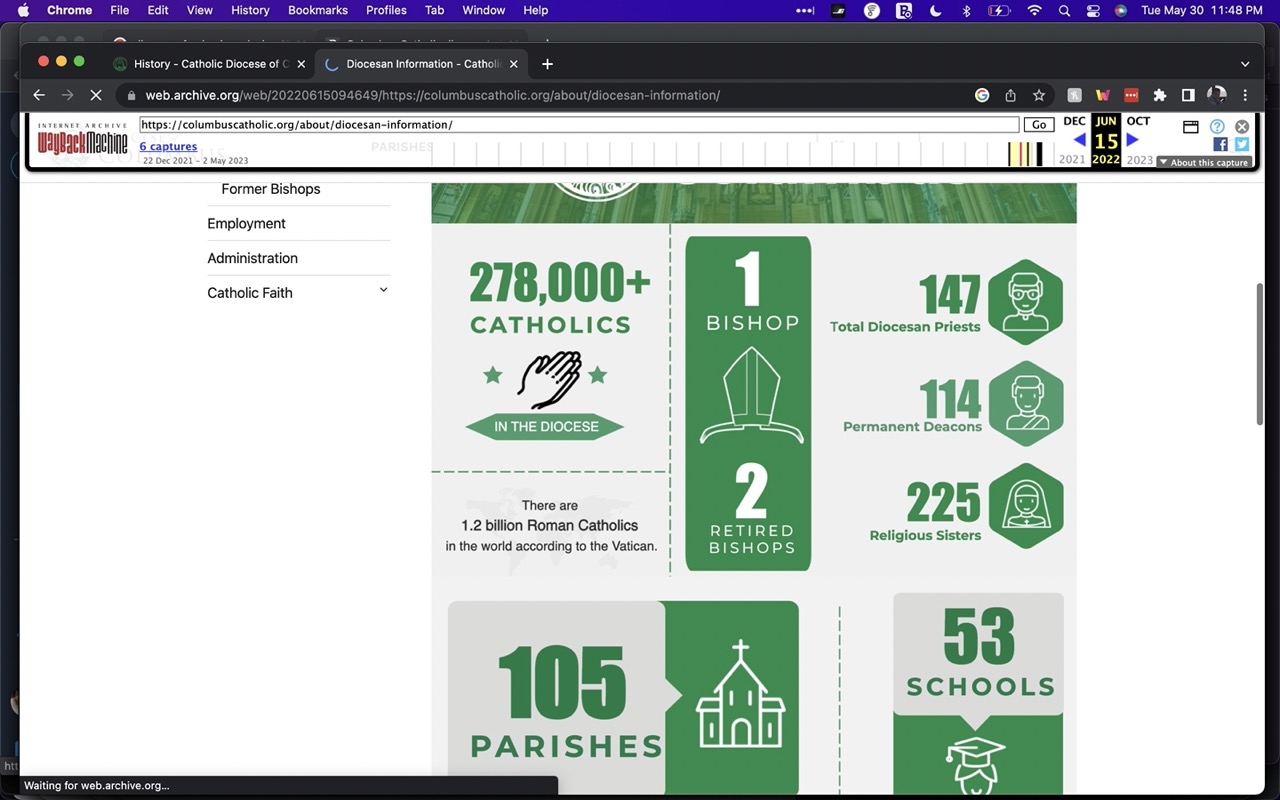This screenshot has height=800, width=1280.
Task: Click the address bar URL
Action: 433,95
